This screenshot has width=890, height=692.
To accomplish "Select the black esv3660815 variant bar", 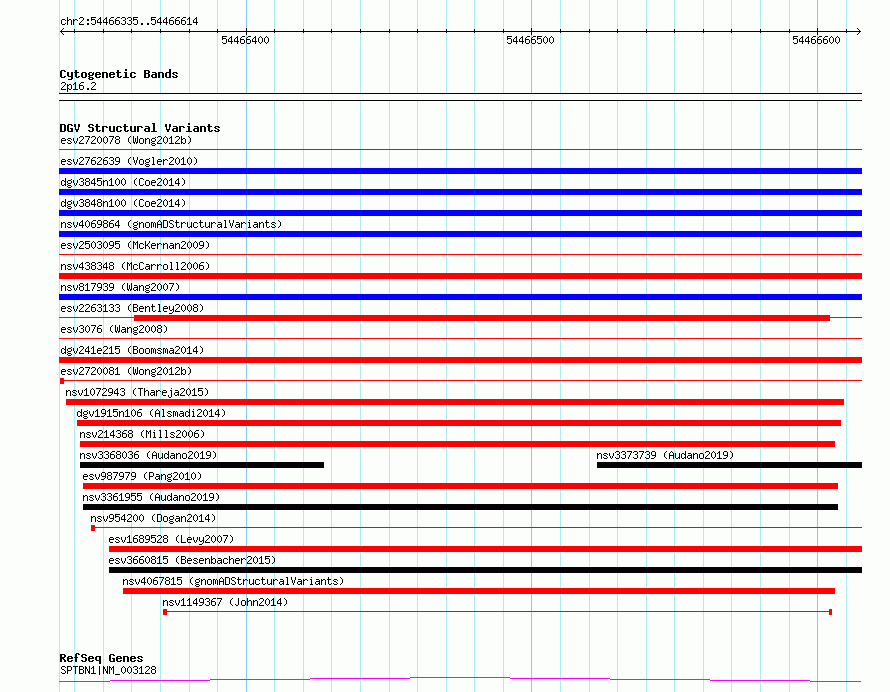I will pyautogui.click(x=485, y=570).
